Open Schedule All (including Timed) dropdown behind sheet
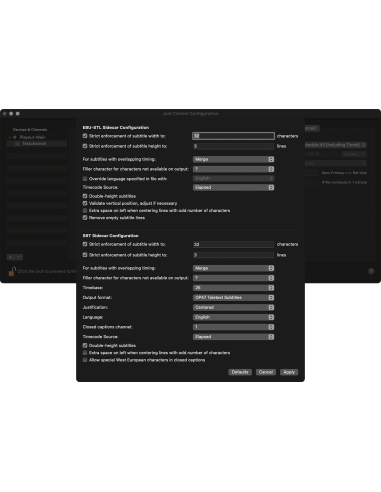Image resolution: width=381 pixels, height=492 pixels. tap(336, 145)
